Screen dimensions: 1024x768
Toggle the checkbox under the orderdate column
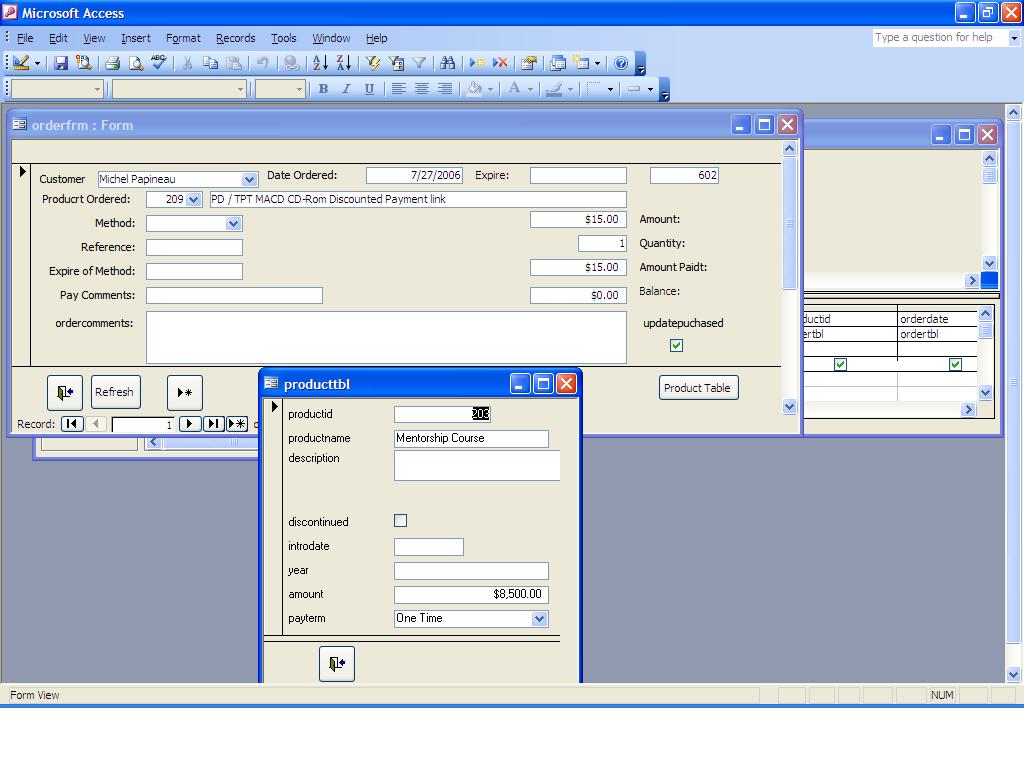pyautogui.click(x=955, y=364)
